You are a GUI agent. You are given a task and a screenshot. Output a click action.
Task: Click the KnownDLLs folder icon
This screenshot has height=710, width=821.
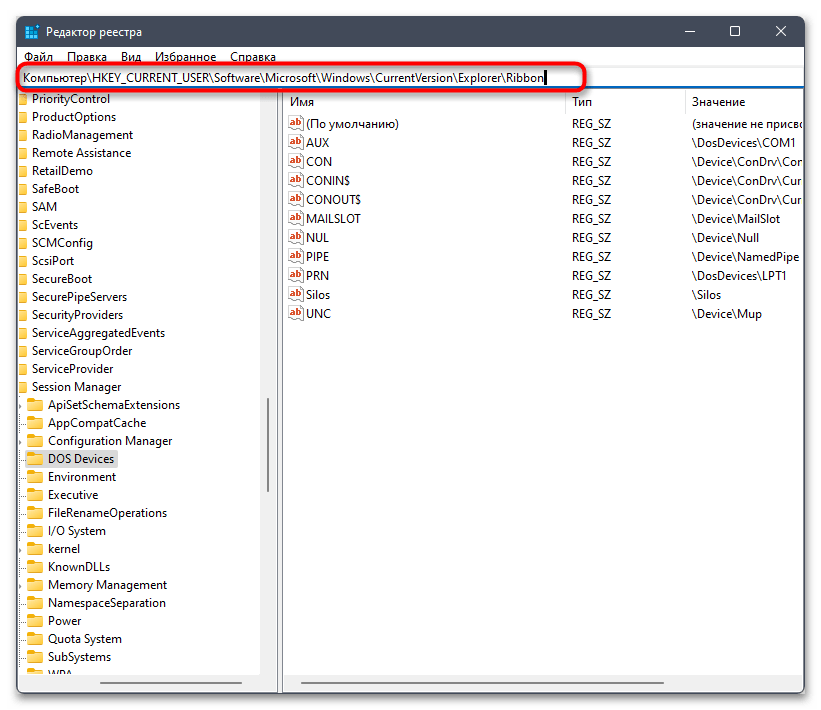coord(35,567)
